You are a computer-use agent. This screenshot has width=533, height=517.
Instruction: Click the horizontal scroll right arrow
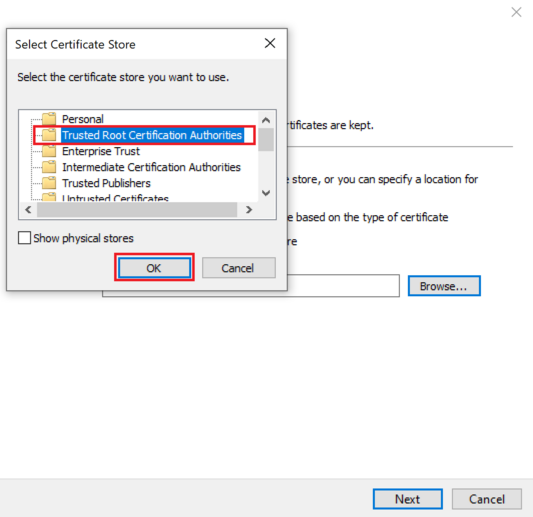(249, 210)
